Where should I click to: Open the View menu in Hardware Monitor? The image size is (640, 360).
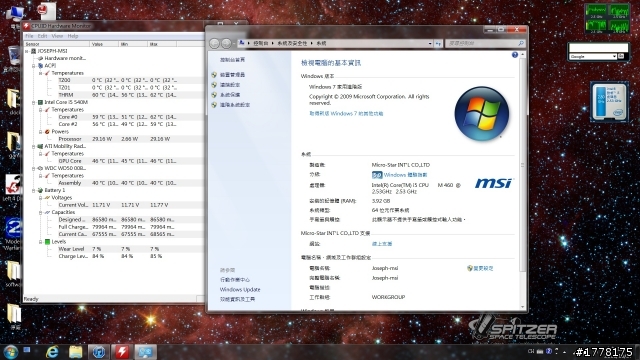(x=57, y=36)
